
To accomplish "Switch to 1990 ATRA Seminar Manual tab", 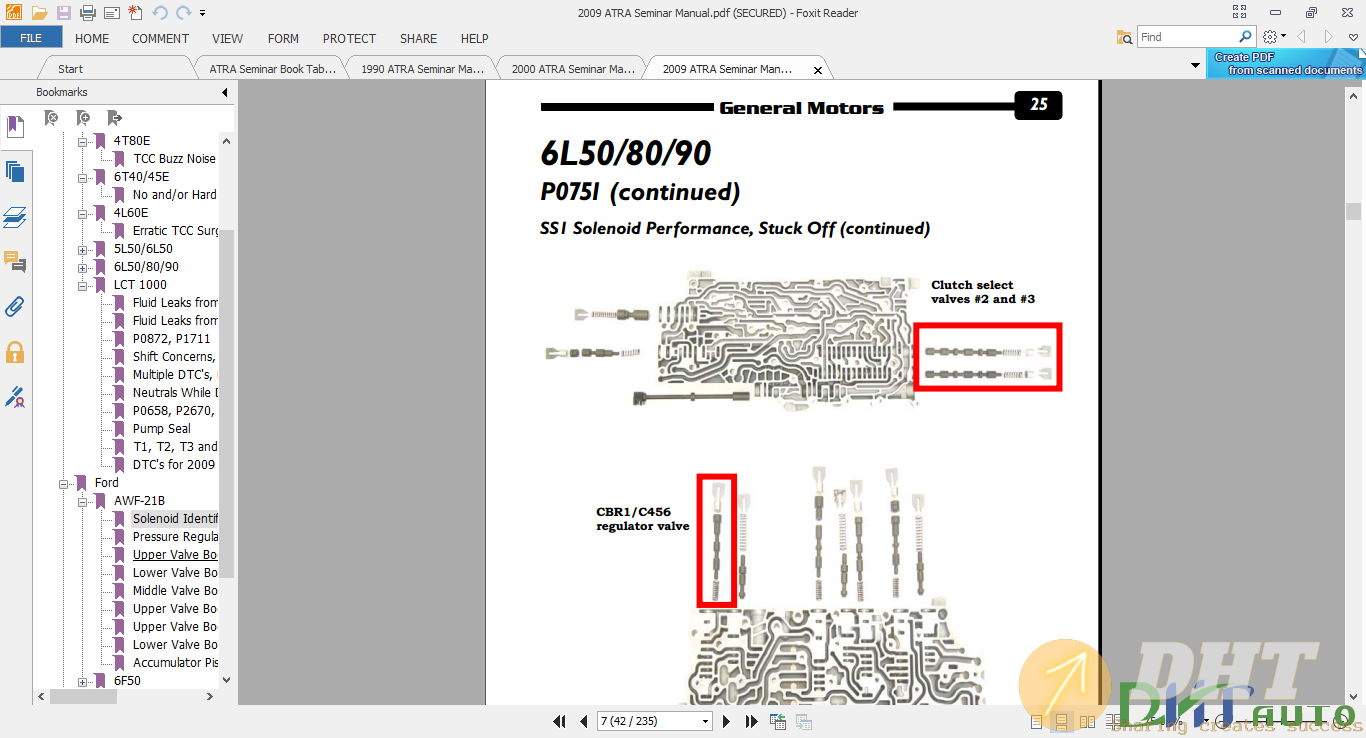I will (421, 69).
